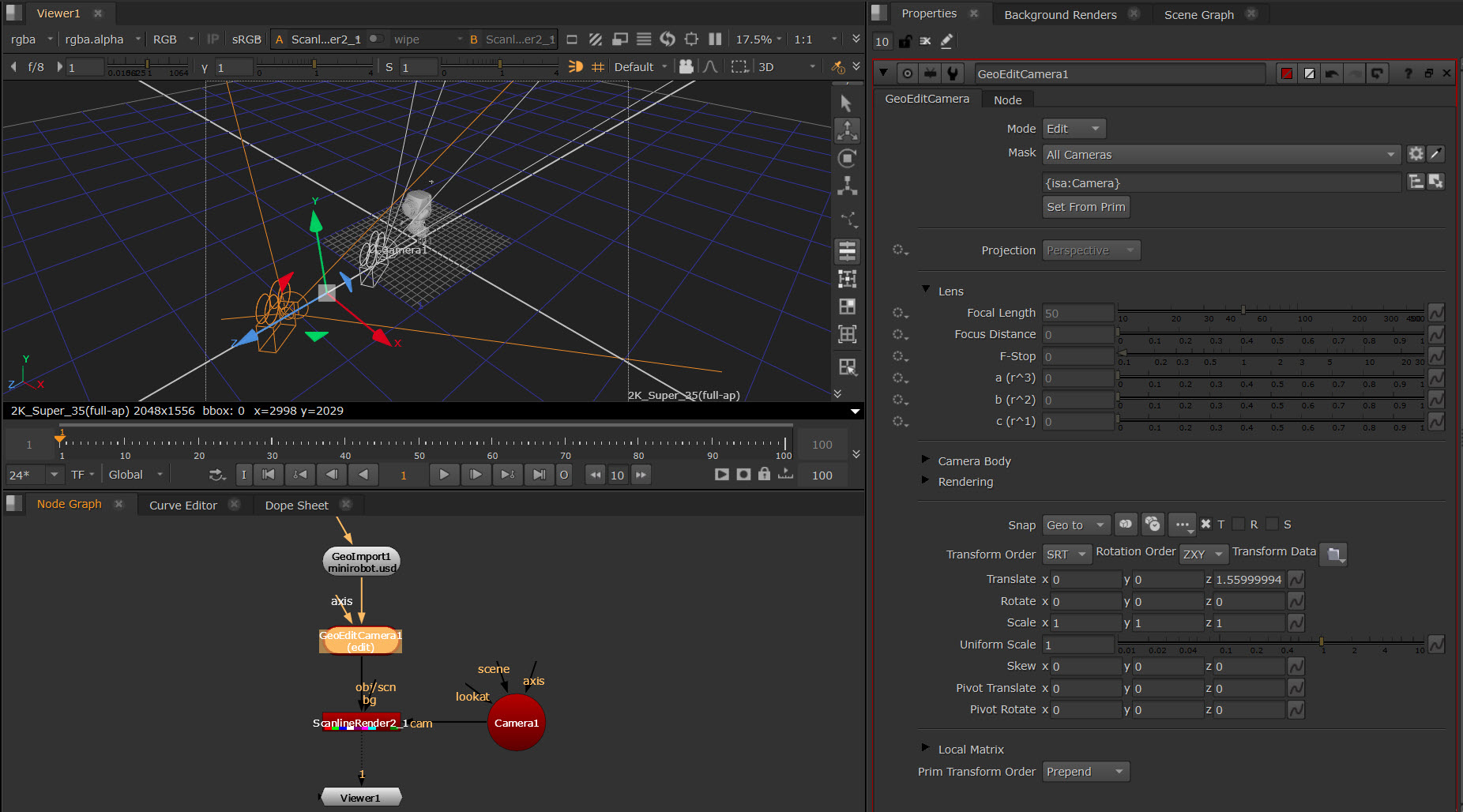Image resolution: width=1463 pixels, height=812 pixels.
Task: Uncheck the T snap checkbox
Action: [x=1206, y=524]
